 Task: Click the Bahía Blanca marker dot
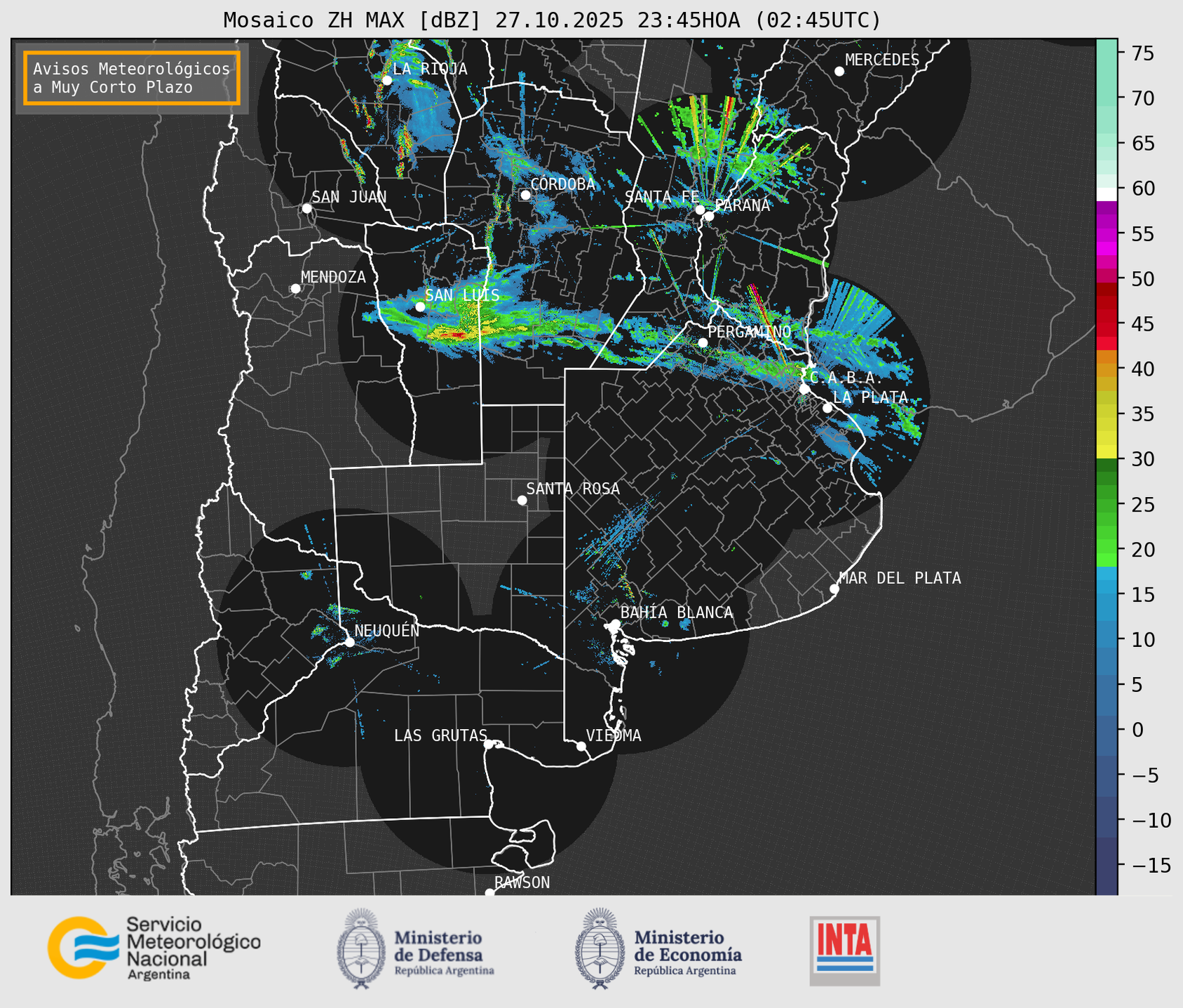pos(615,624)
